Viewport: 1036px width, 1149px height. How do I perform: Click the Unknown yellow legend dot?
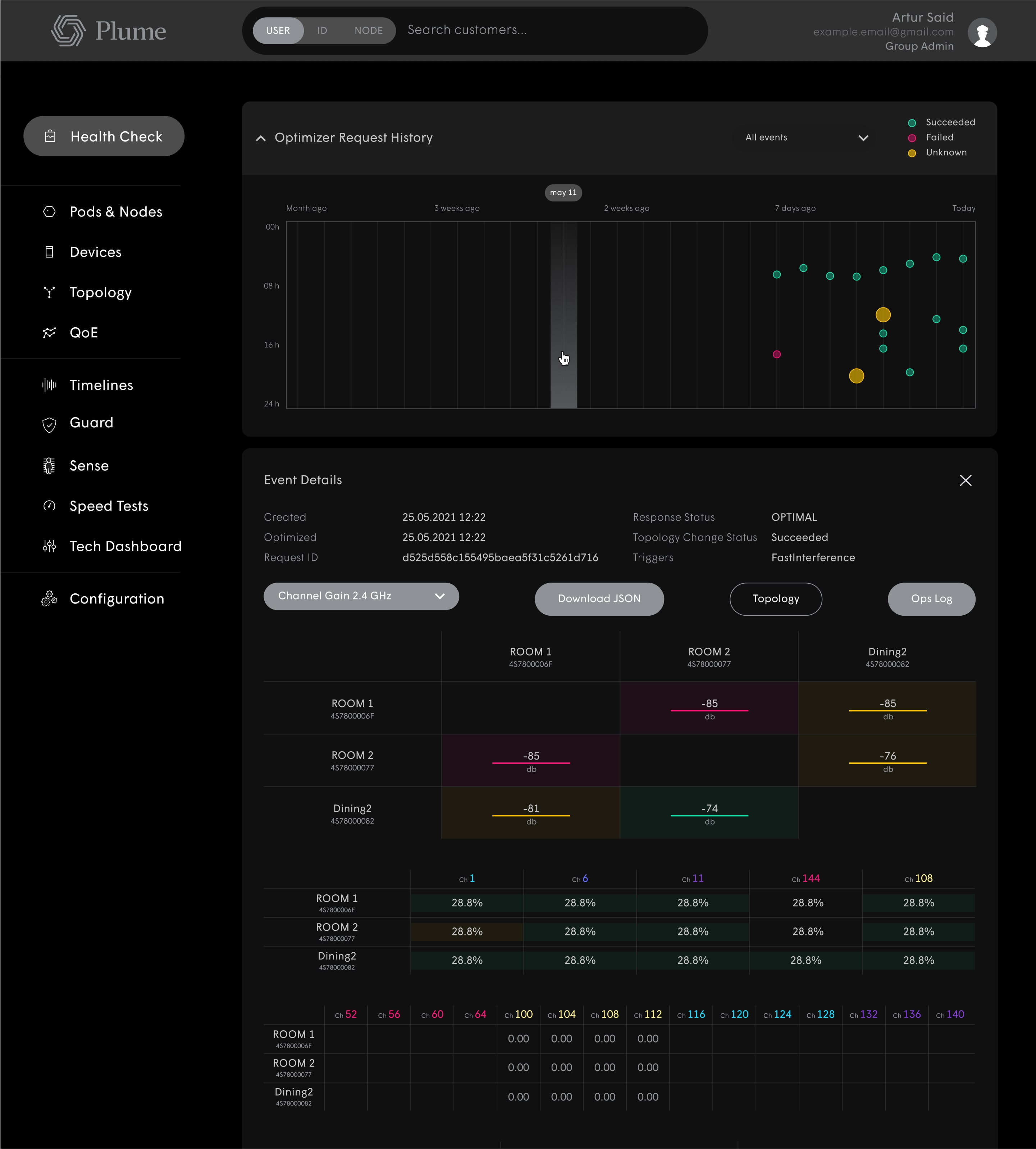coord(912,153)
